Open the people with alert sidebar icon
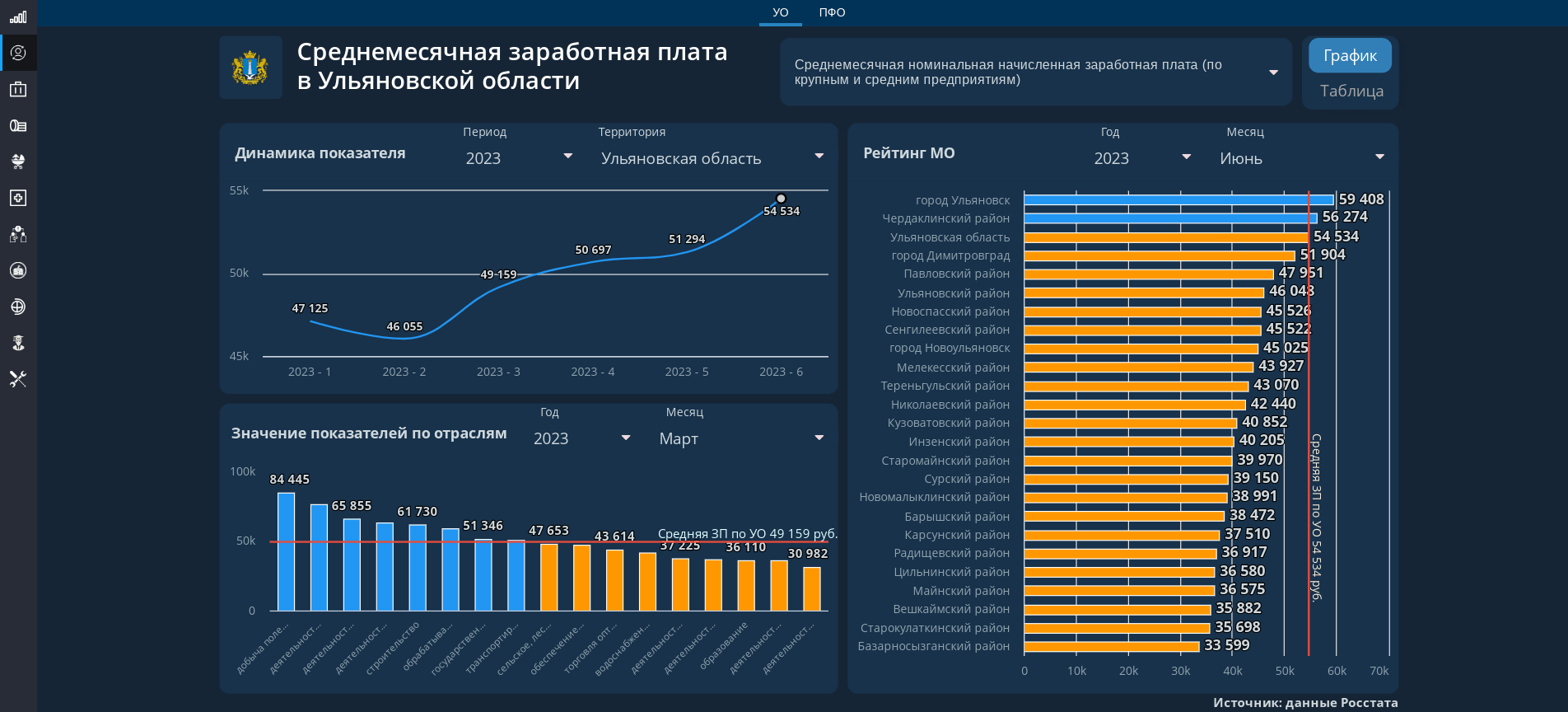 tap(18, 234)
